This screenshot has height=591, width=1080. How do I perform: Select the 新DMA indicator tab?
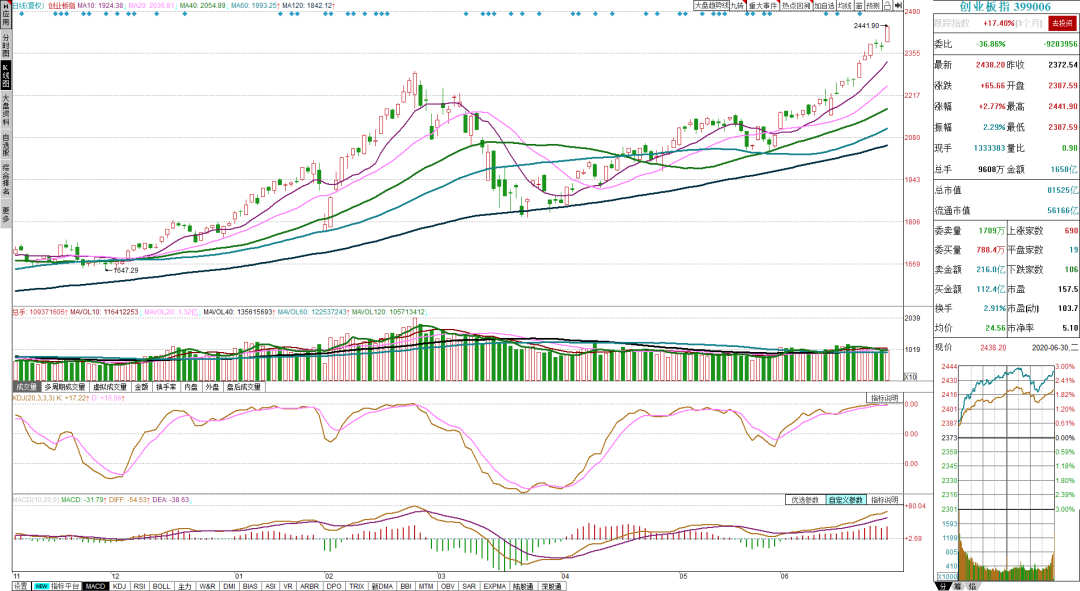point(382,586)
